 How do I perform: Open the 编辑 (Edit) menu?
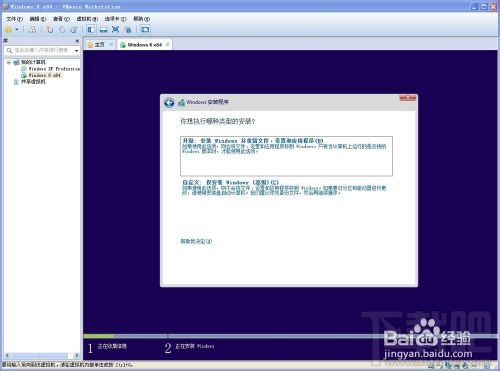tap(38, 19)
